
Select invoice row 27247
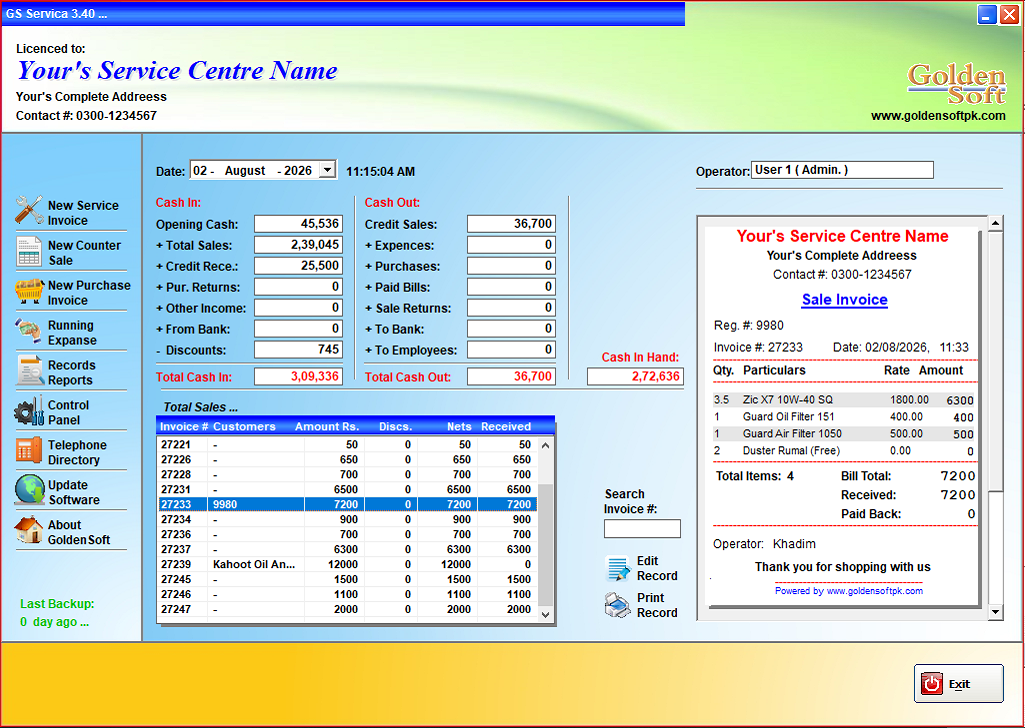(348, 610)
